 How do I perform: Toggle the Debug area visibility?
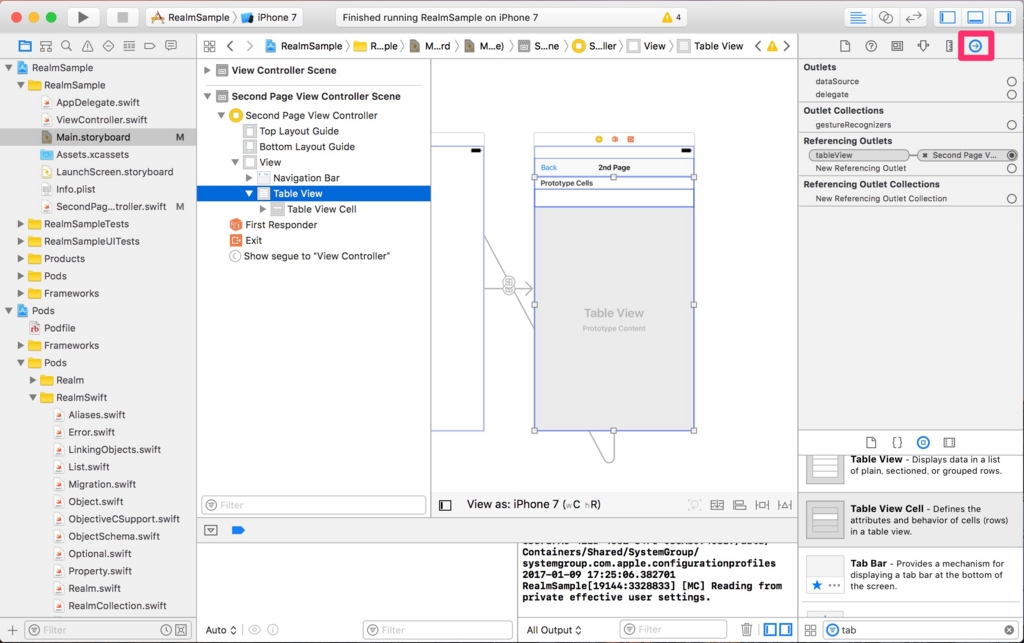coord(975,18)
